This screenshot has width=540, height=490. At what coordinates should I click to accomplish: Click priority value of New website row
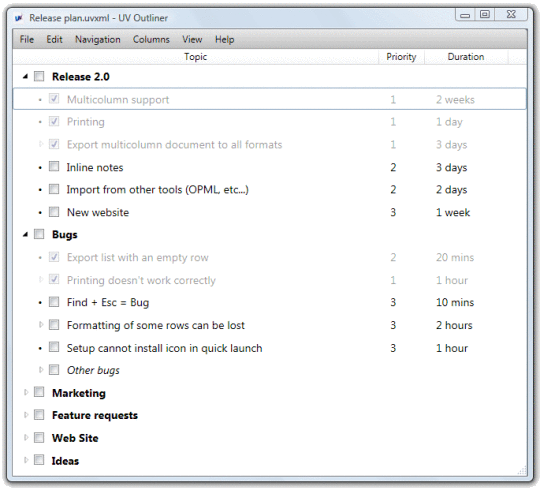tap(393, 212)
